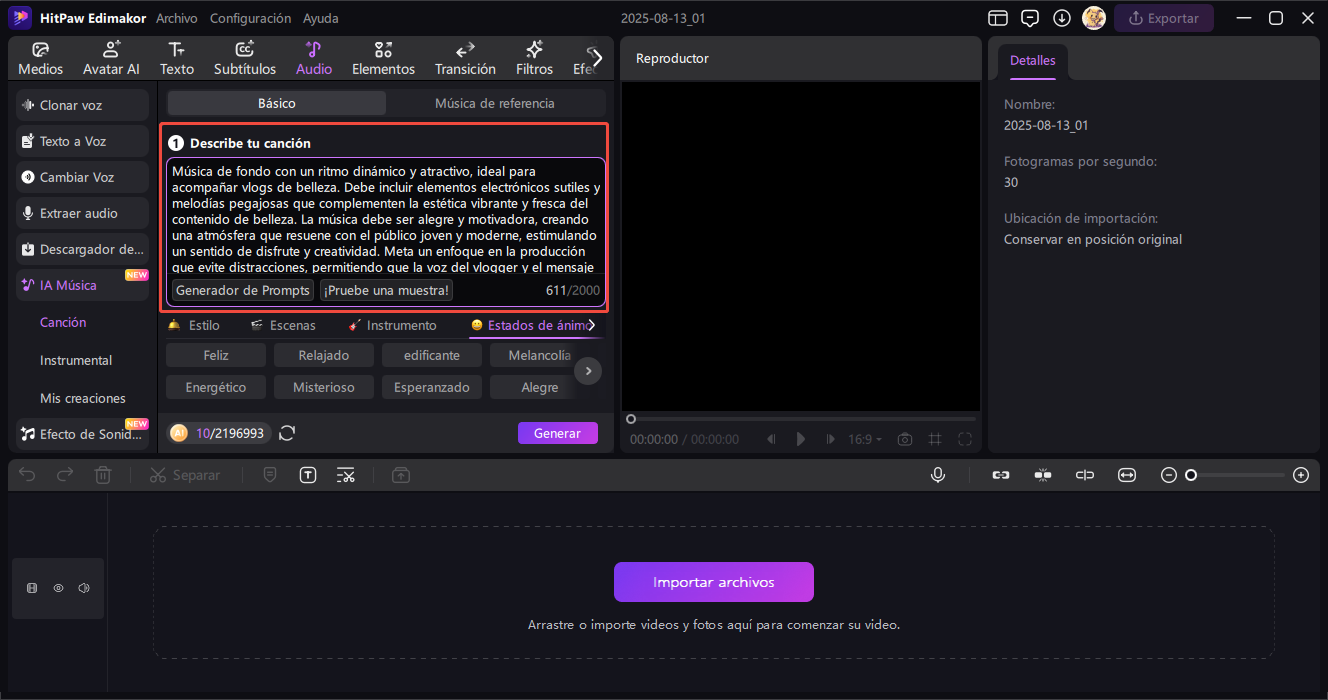Choose the Misterioso mood tag
This screenshot has width=1328, height=700.
click(324, 387)
